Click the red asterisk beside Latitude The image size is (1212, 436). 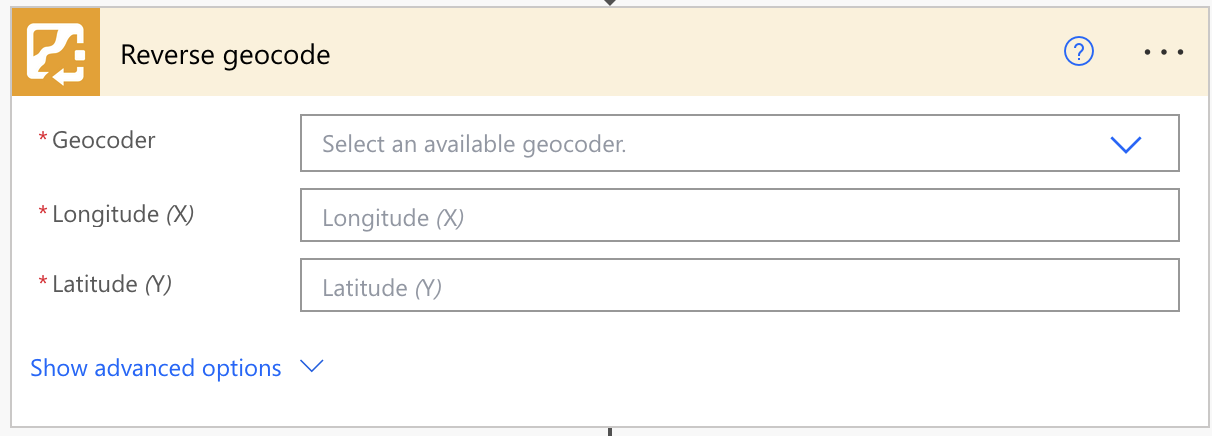point(43,284)
